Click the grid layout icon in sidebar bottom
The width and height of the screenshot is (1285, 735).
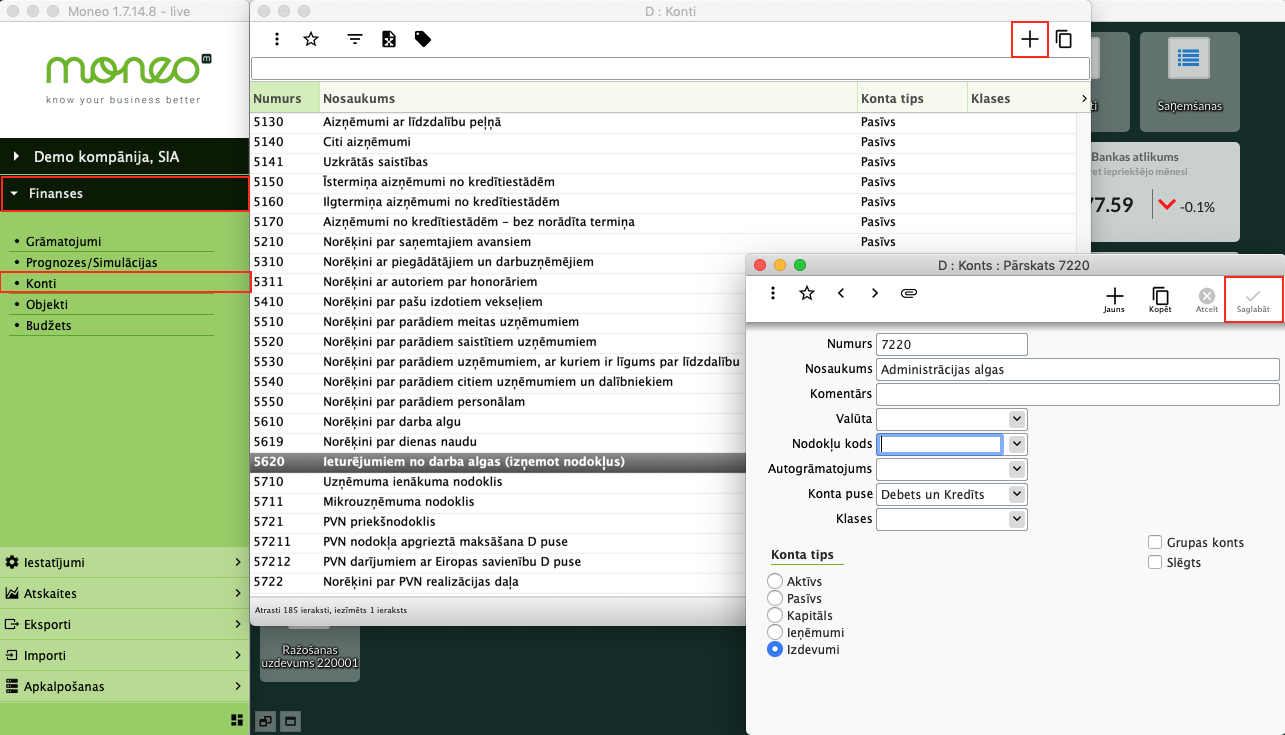coord(237,719)
